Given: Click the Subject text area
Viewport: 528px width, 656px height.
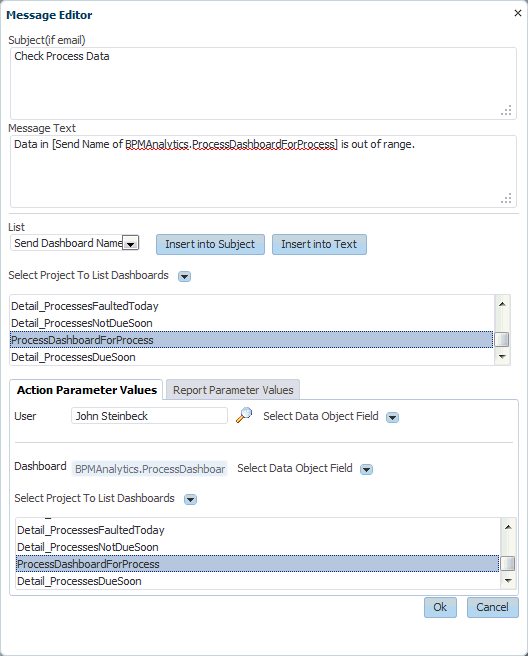Looking at the screenshot, I should [263, 83].
